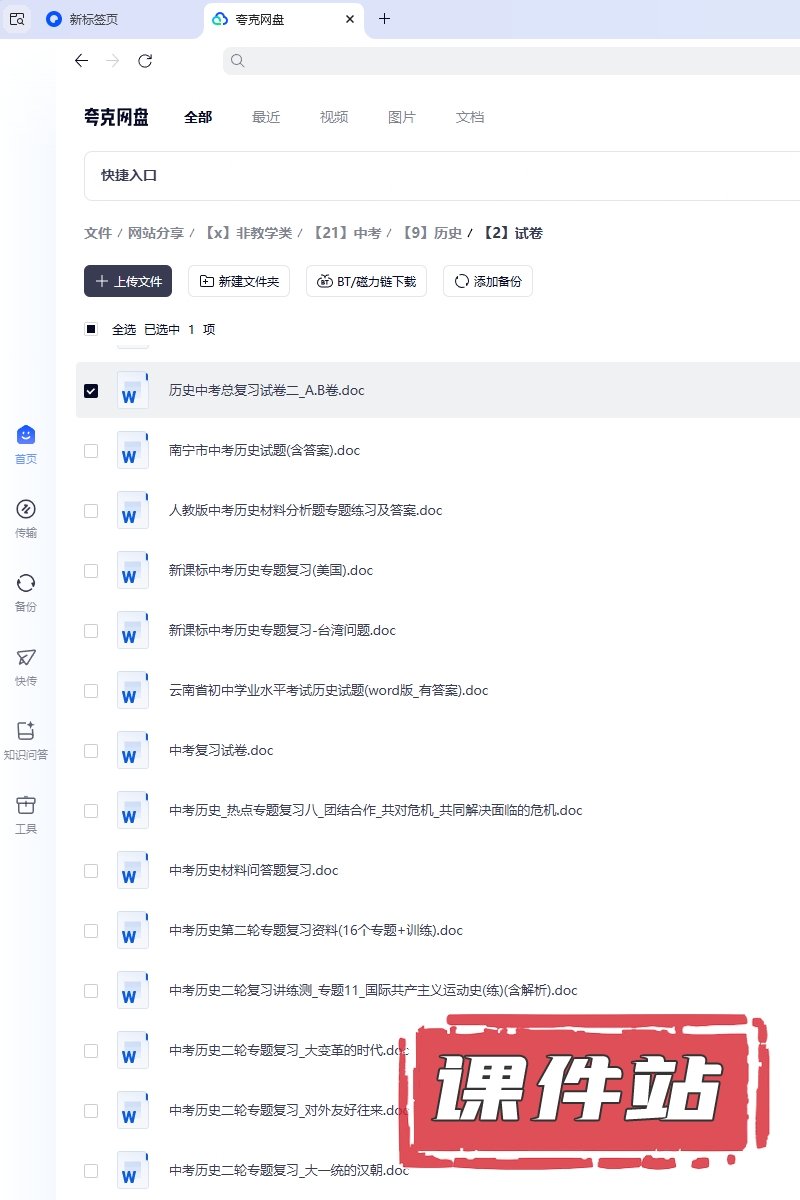Uncheck 历史中考总复习试卷二_A.B卷.doc checkbox
Image resolution: width=800 pixels, height=1200 pixels.
tap(91, 390)
